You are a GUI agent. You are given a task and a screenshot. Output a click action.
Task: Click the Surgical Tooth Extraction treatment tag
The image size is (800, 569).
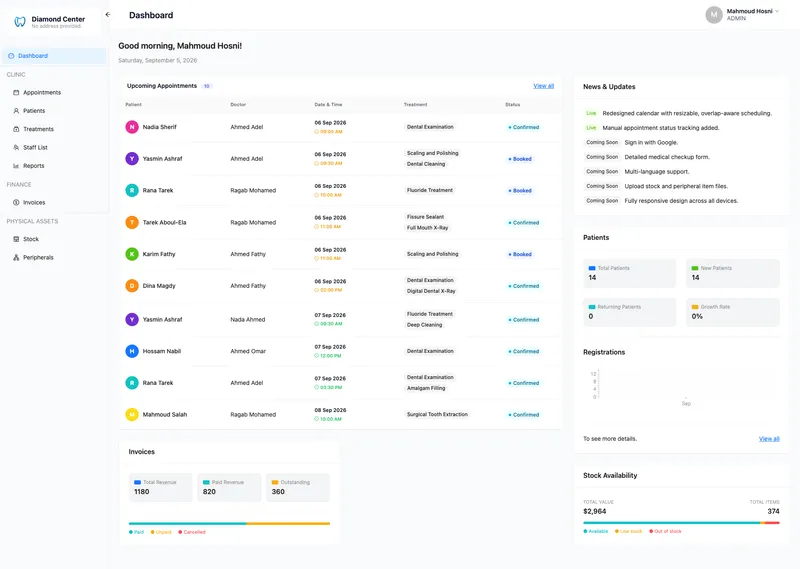[437, 414]
